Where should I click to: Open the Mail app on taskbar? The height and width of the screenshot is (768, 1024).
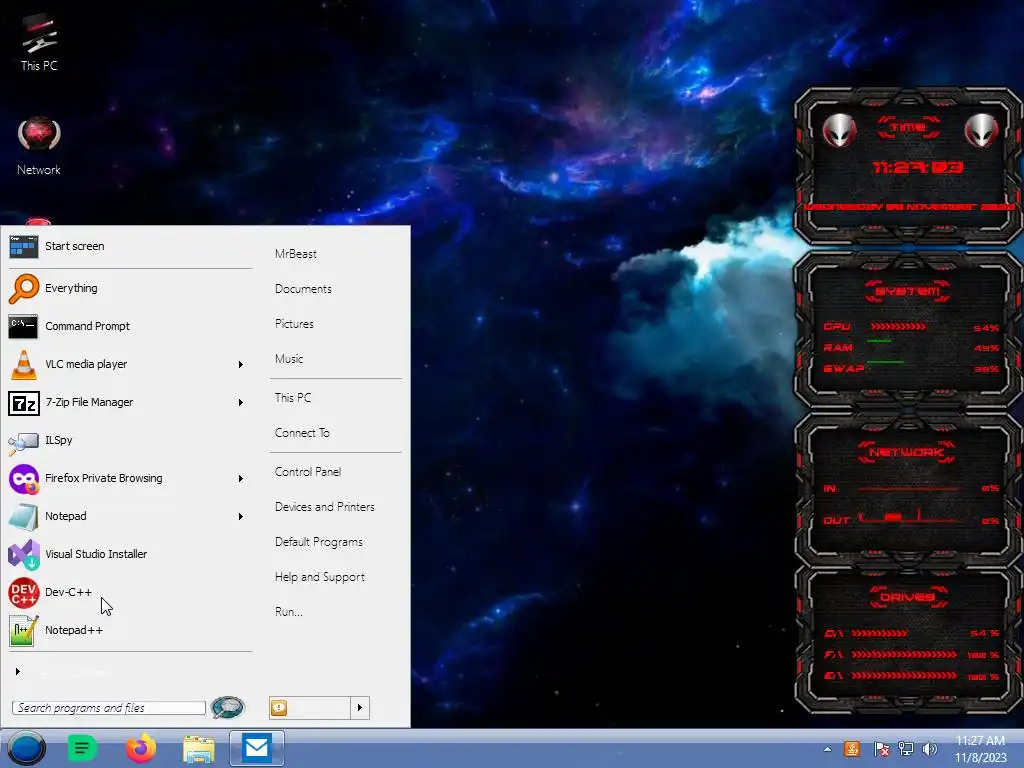[x=257, y=748]
